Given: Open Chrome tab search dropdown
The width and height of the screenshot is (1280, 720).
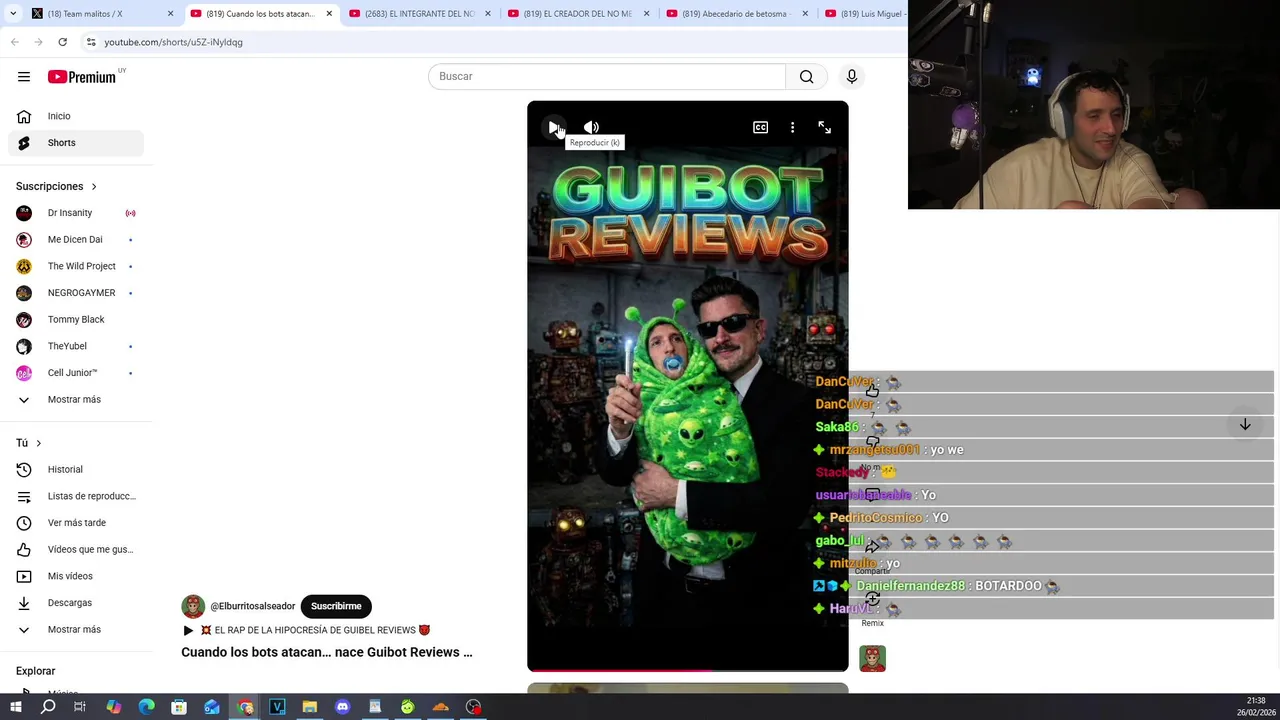Looking at the screenshot, I should (12, 14).
